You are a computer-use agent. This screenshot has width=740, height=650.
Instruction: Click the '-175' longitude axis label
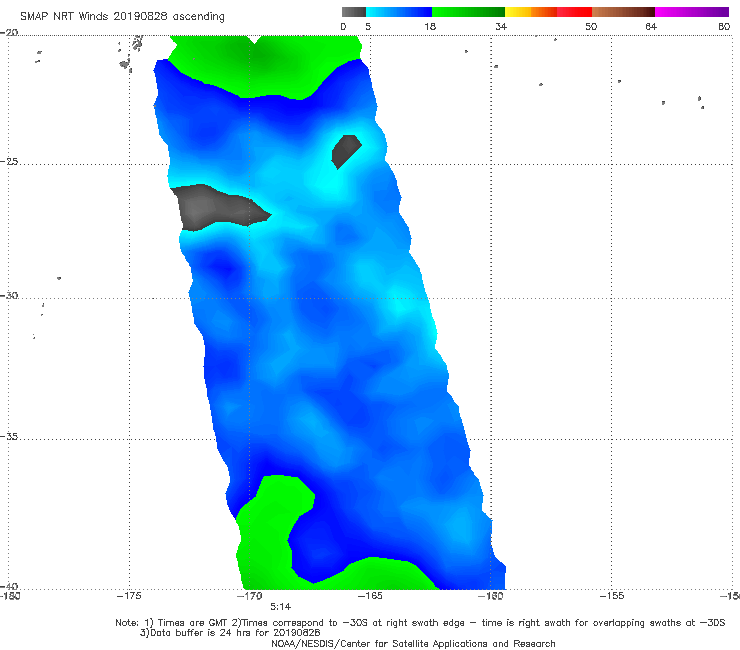(129, 596)
